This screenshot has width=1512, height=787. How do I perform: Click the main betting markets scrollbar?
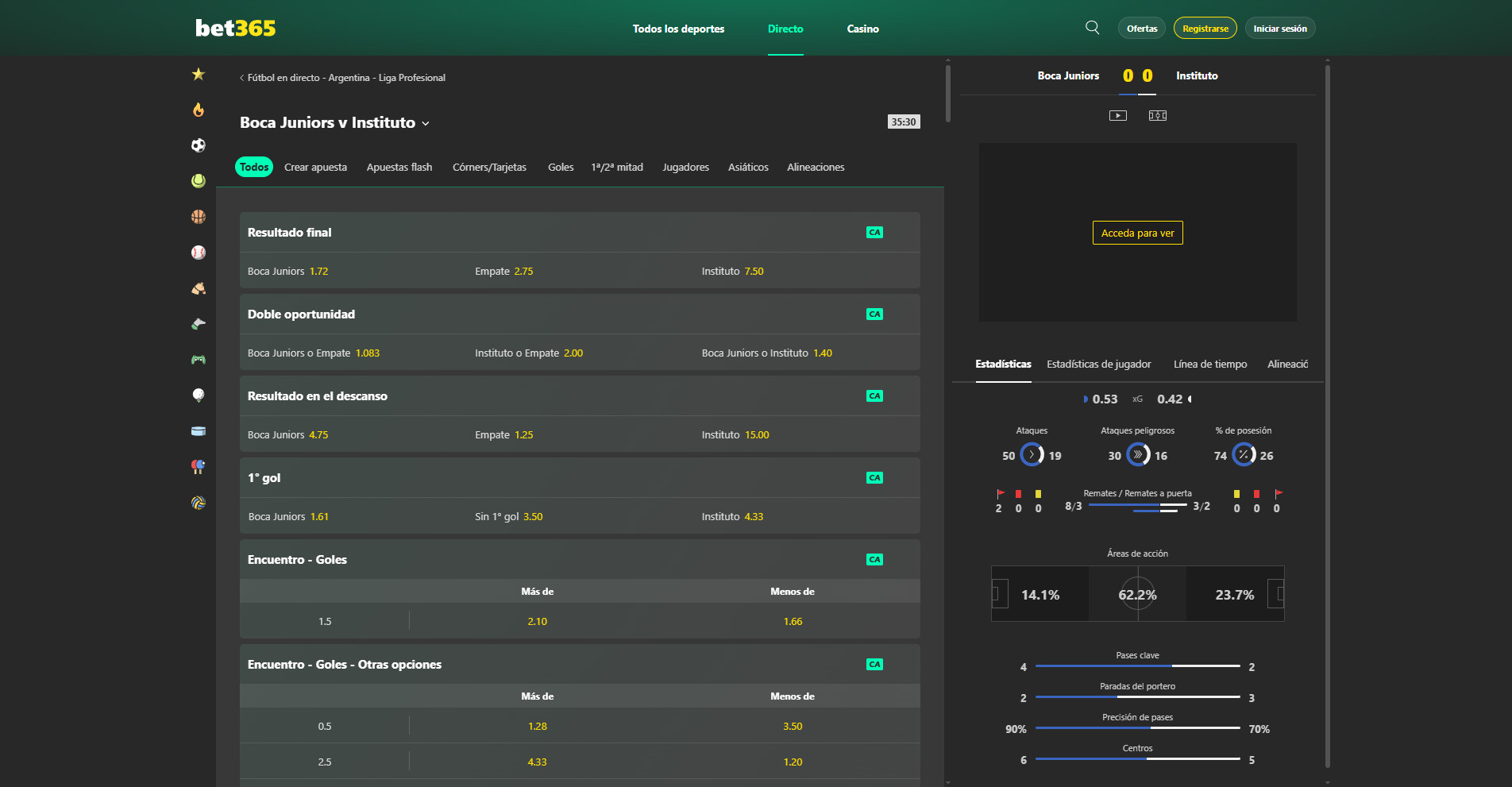(948, 94)
